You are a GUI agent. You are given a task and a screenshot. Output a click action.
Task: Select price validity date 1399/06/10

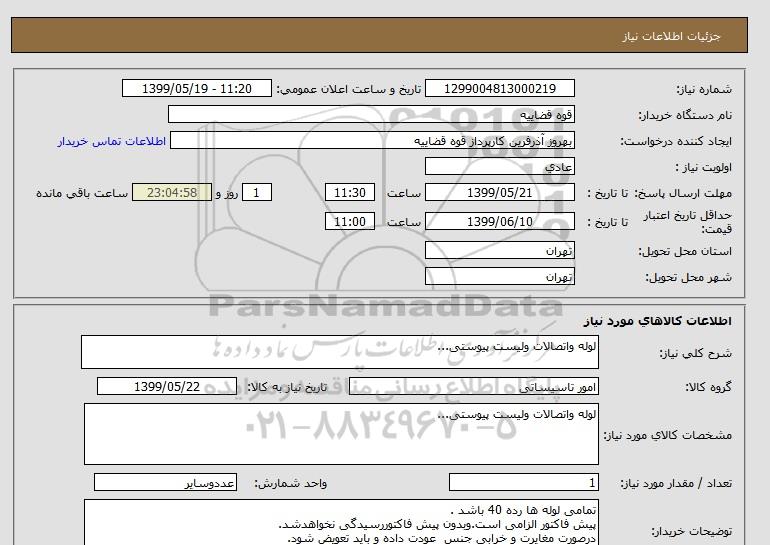[x=499, y=221]
